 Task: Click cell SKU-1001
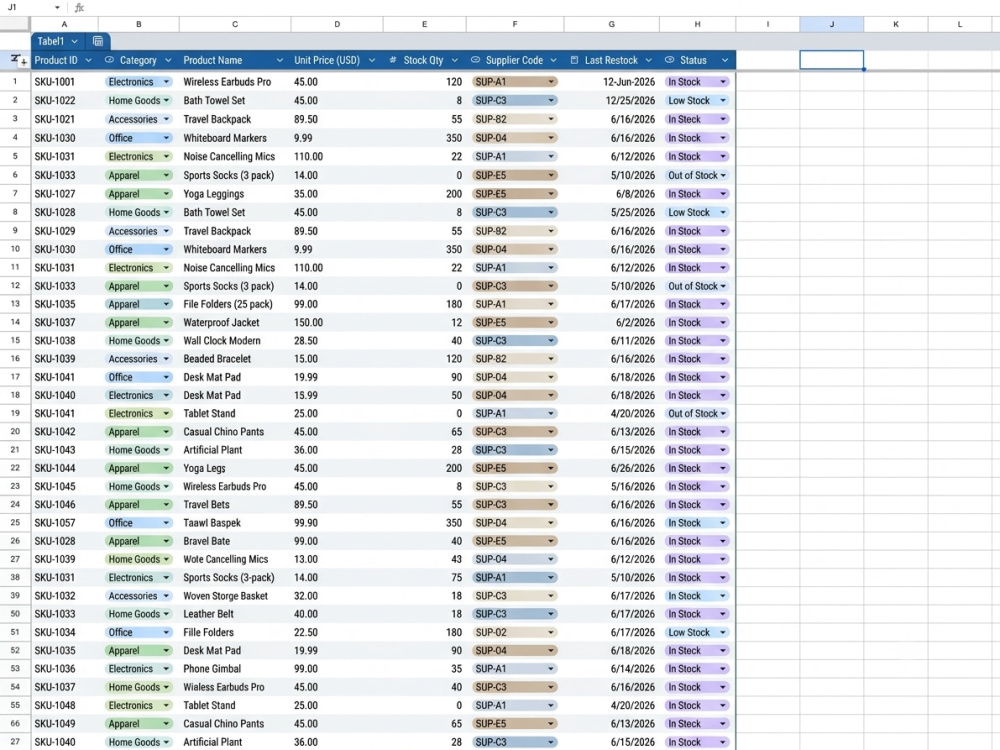pos(64,82)
